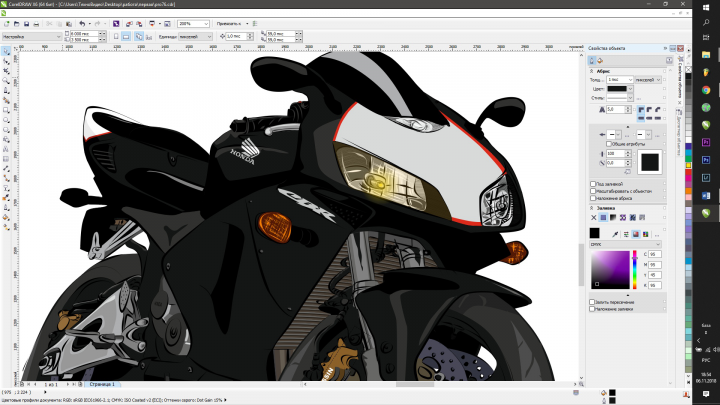The width and height of the screenshot is (720, 405).
Task: Open the outline Цвет color dropdown
Action: tap(630, 89)
